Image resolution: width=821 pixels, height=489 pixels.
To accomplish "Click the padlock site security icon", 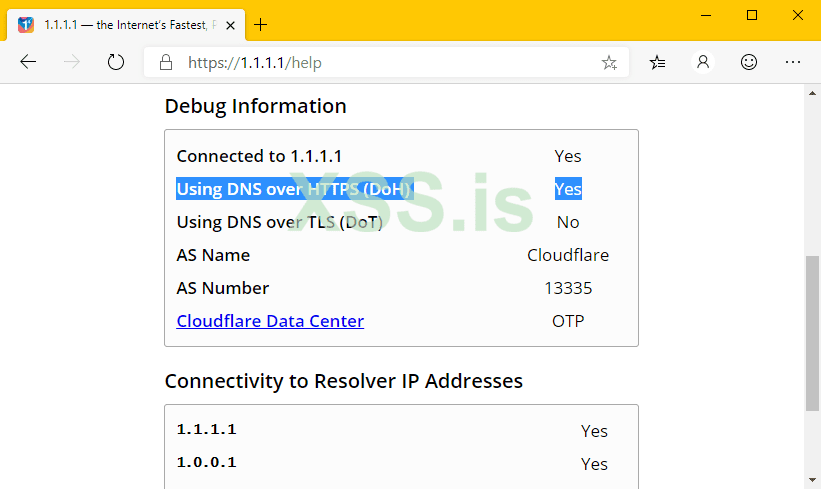I will click(166, 63).
